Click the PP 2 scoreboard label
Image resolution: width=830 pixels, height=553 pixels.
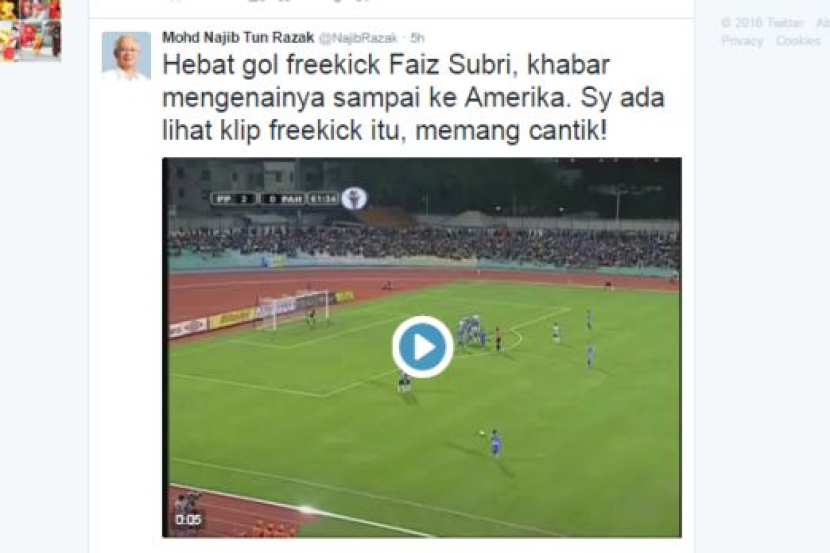[233, 199]
